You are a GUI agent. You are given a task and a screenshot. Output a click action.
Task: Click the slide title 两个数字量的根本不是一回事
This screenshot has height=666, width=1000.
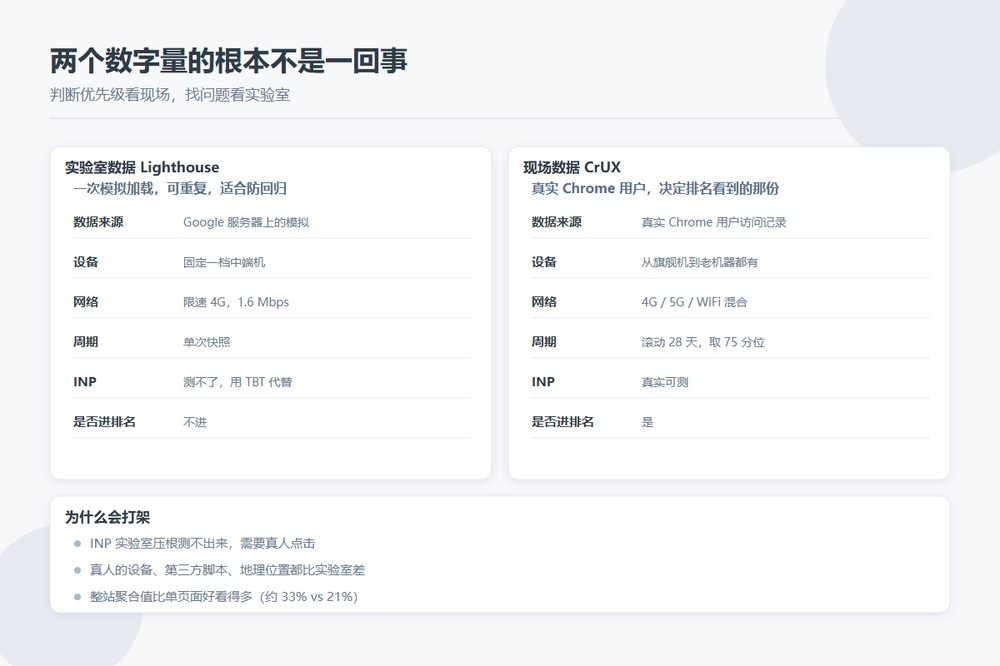[228, 61]
